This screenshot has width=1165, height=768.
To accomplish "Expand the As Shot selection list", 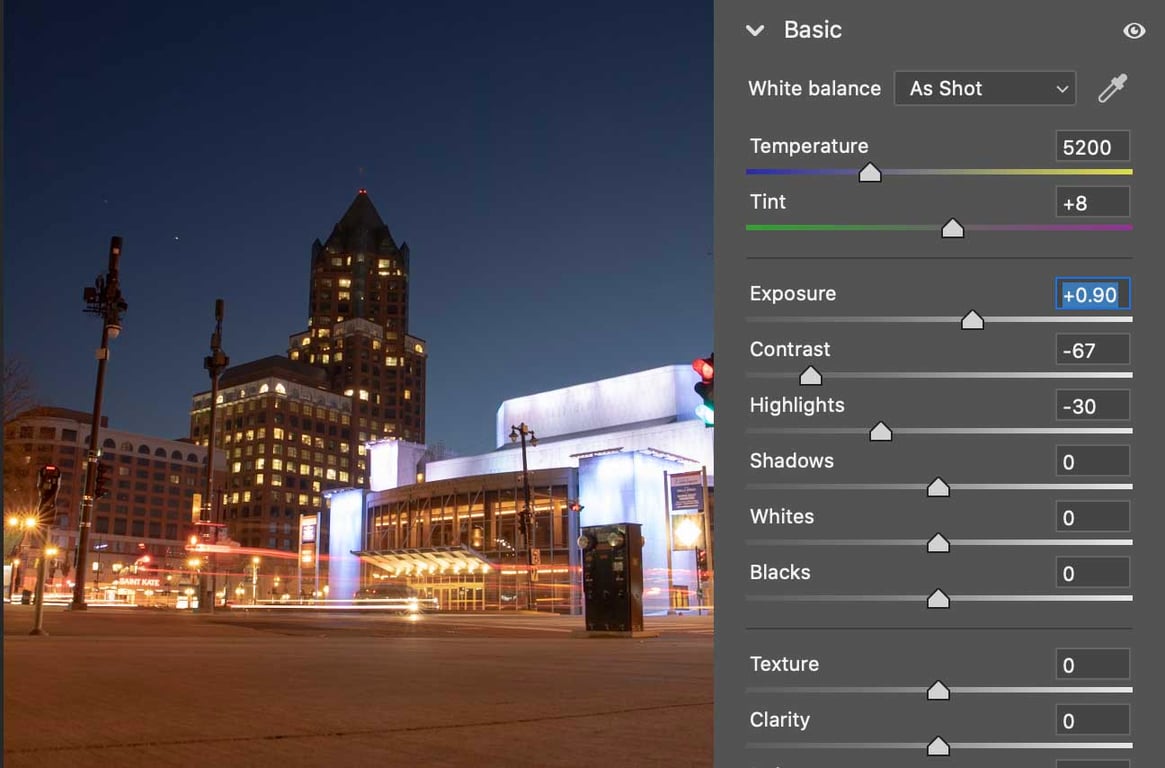I will [984, 88].
